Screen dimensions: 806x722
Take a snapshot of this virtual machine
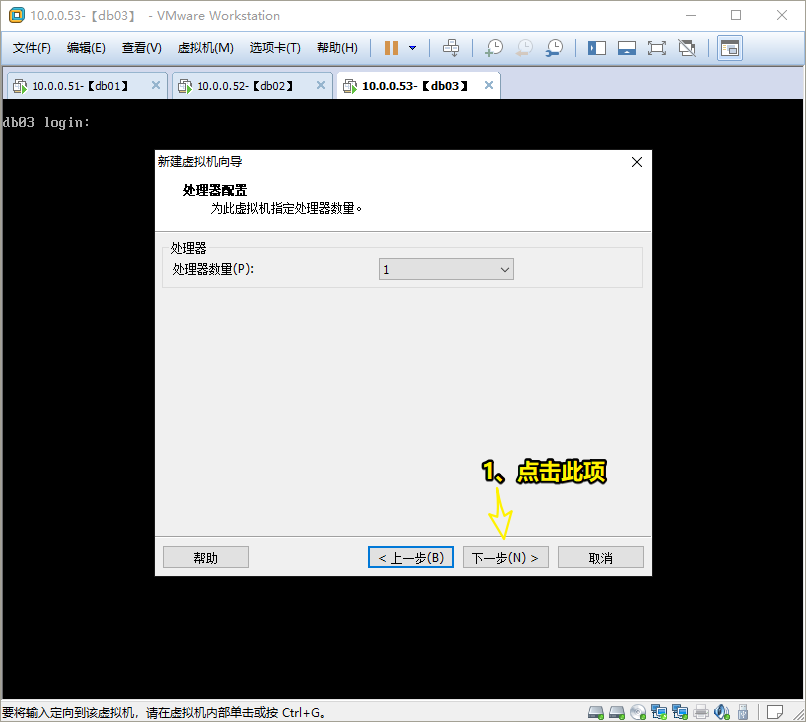click(494, 48)
